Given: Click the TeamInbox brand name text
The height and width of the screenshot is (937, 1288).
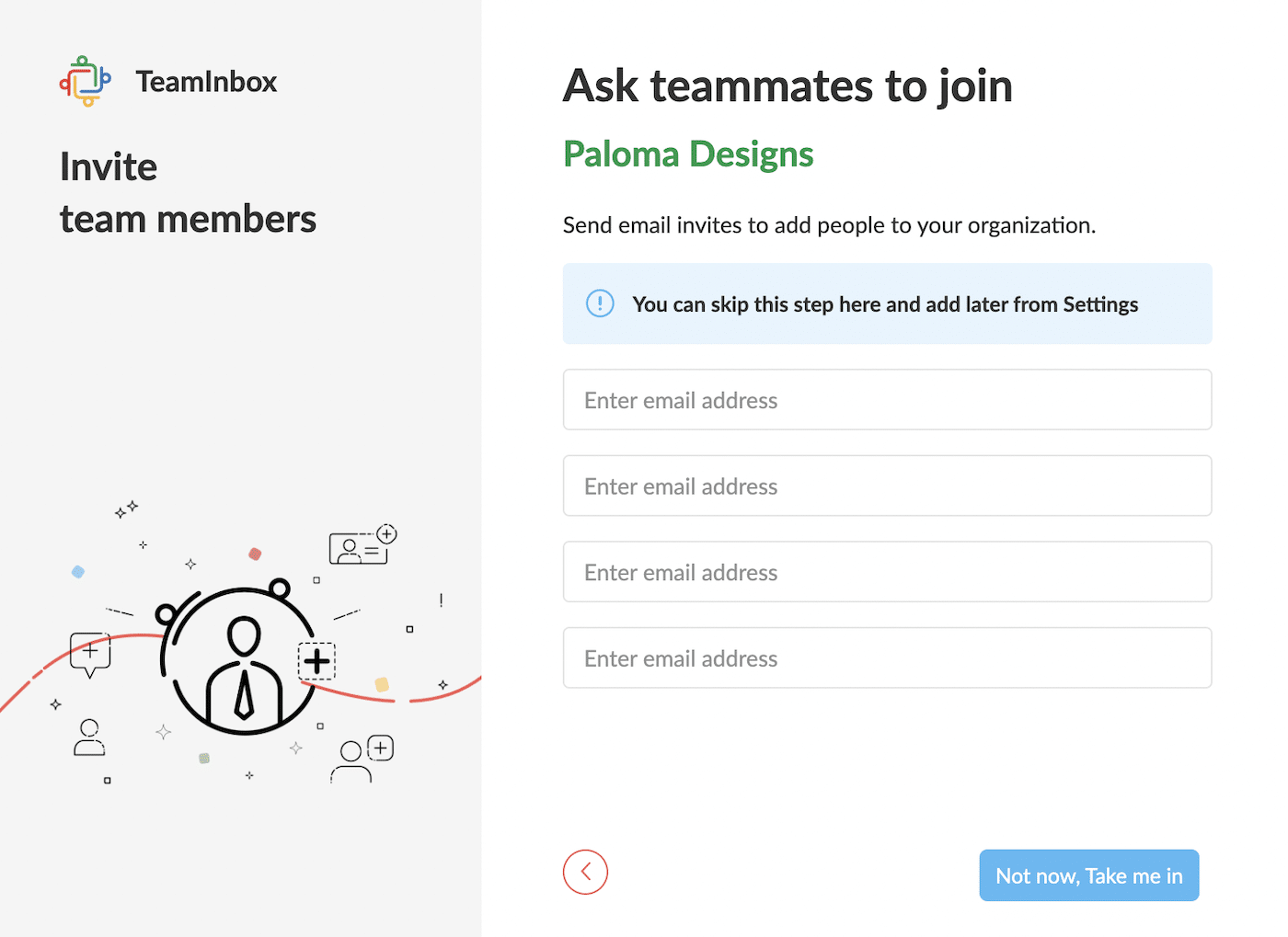Looking at the screenshot, I should [206, 81].
